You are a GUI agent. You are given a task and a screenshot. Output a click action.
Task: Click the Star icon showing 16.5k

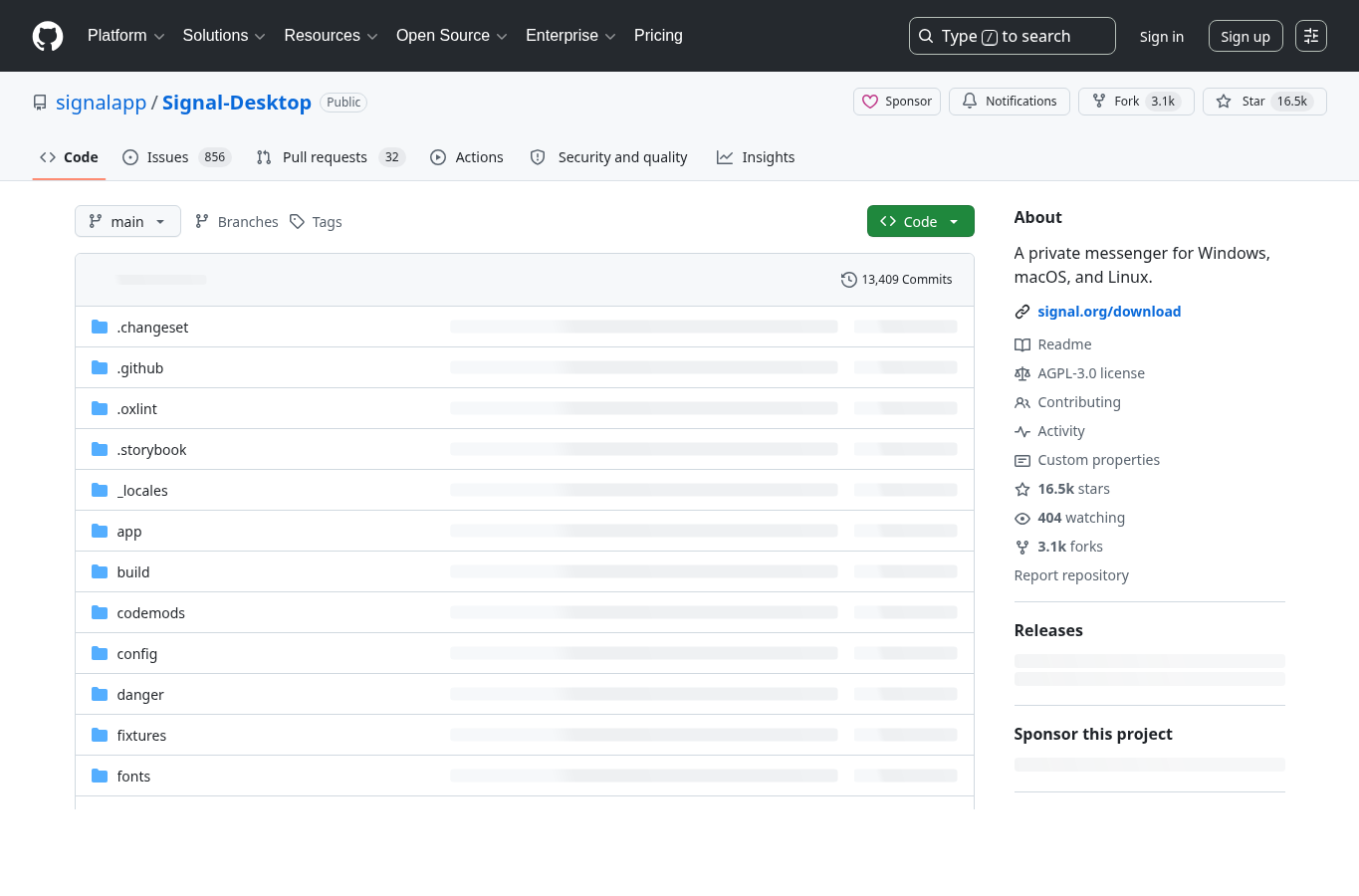pos(1224,102)
